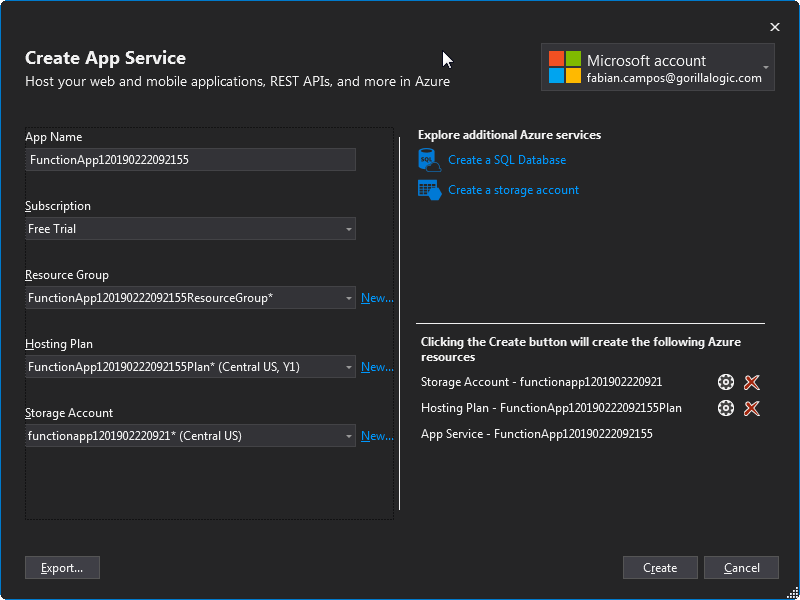Click the Microsoft logo in account box
Screen dimensions: 800x600
(x=565, y=67)
